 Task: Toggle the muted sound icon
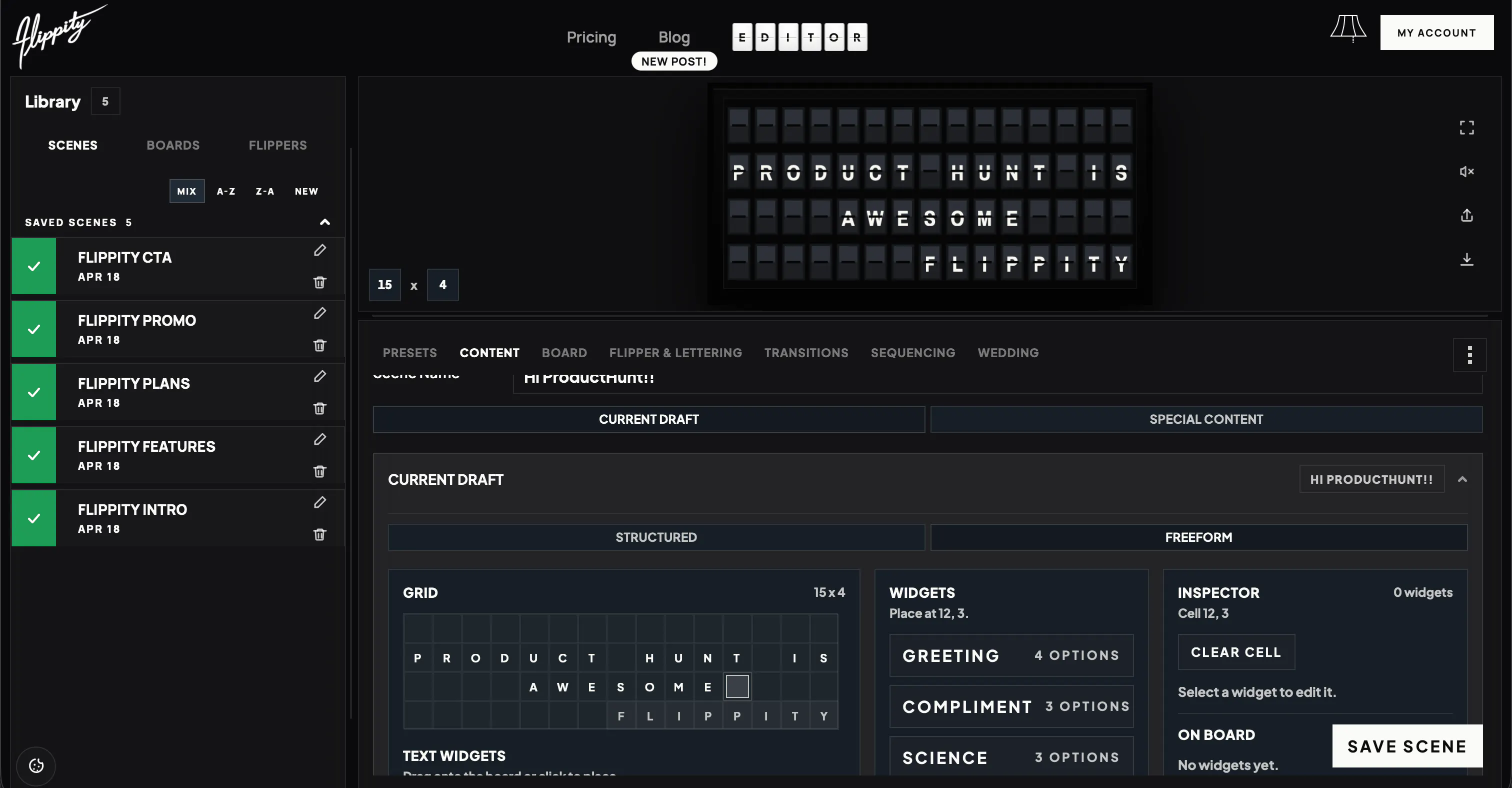coord(1467,172)
